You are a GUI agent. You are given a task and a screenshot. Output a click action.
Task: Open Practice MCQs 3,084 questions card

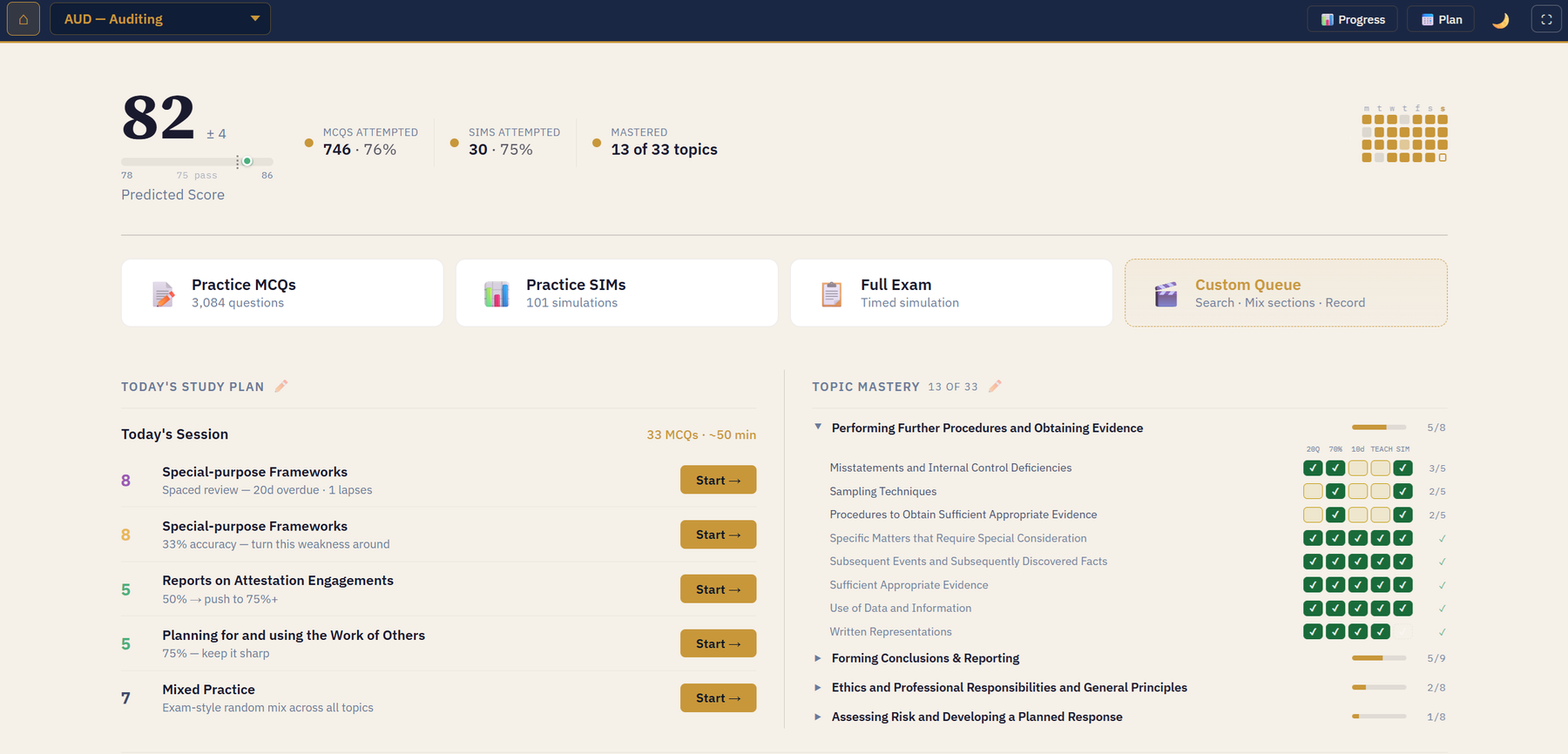point(282,293)
